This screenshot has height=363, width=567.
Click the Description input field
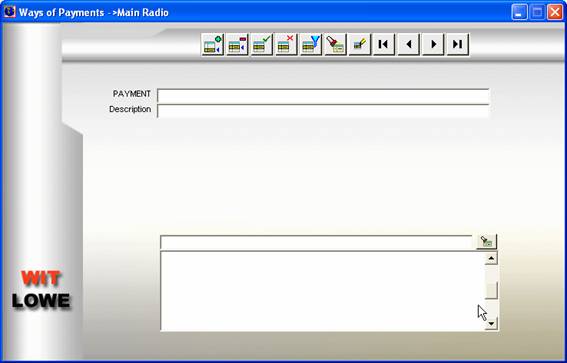(323, 111)
